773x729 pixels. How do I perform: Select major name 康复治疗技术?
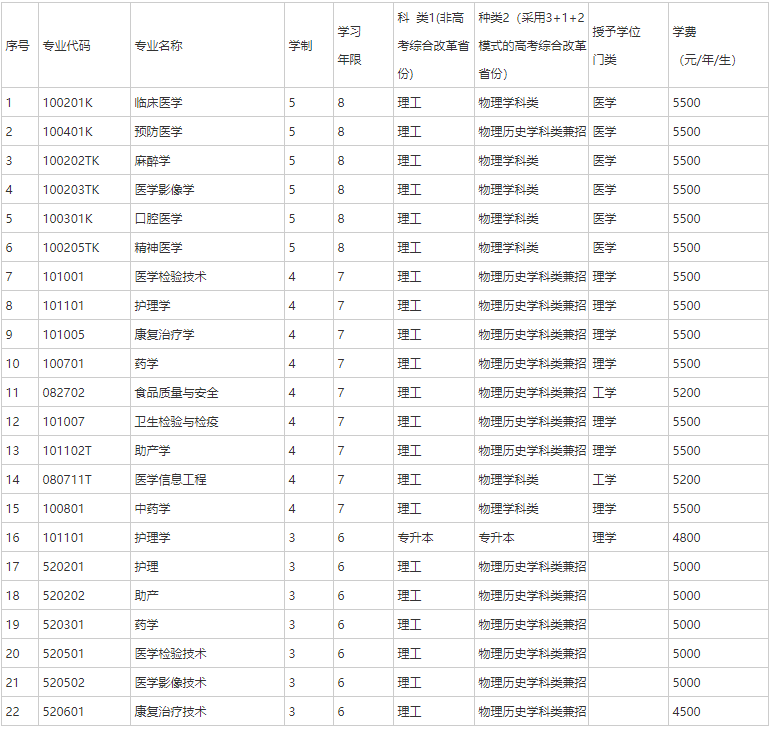pos(171,712)
